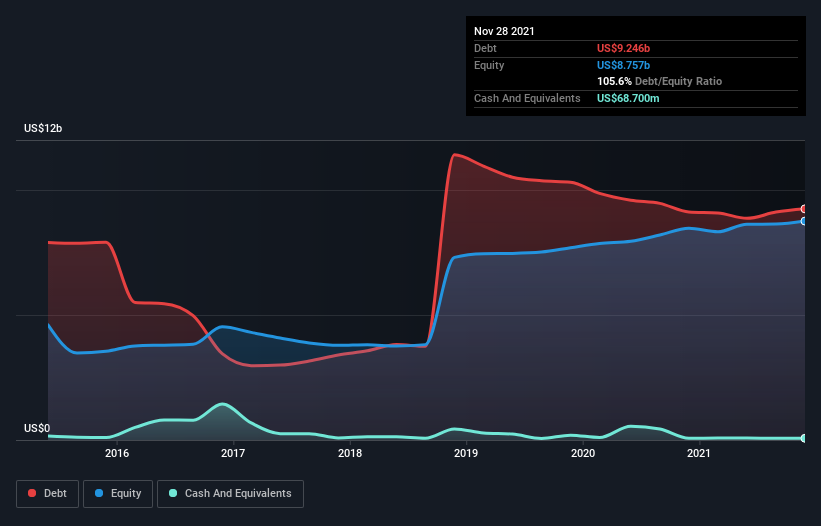The height and width of the screenshot is (526, 821).
Task: Click the US$0 y-axis label
Action: (x=37, y=428)
